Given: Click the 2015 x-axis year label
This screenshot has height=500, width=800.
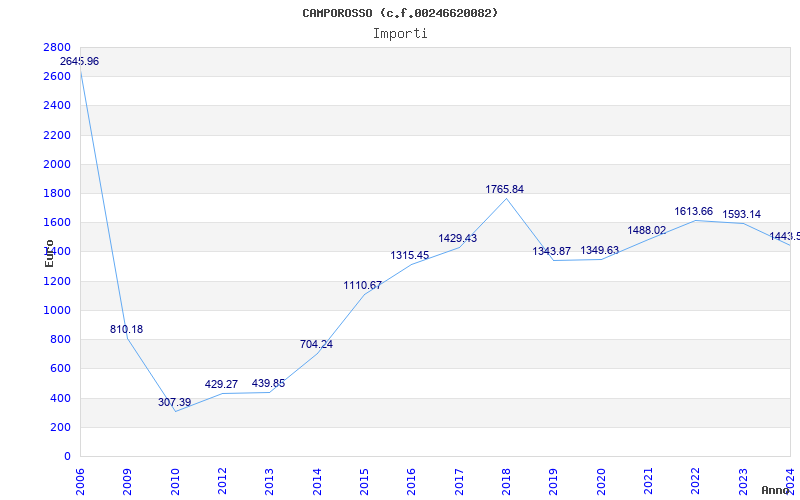Looking at the screenshot, I should pos(364,478).
